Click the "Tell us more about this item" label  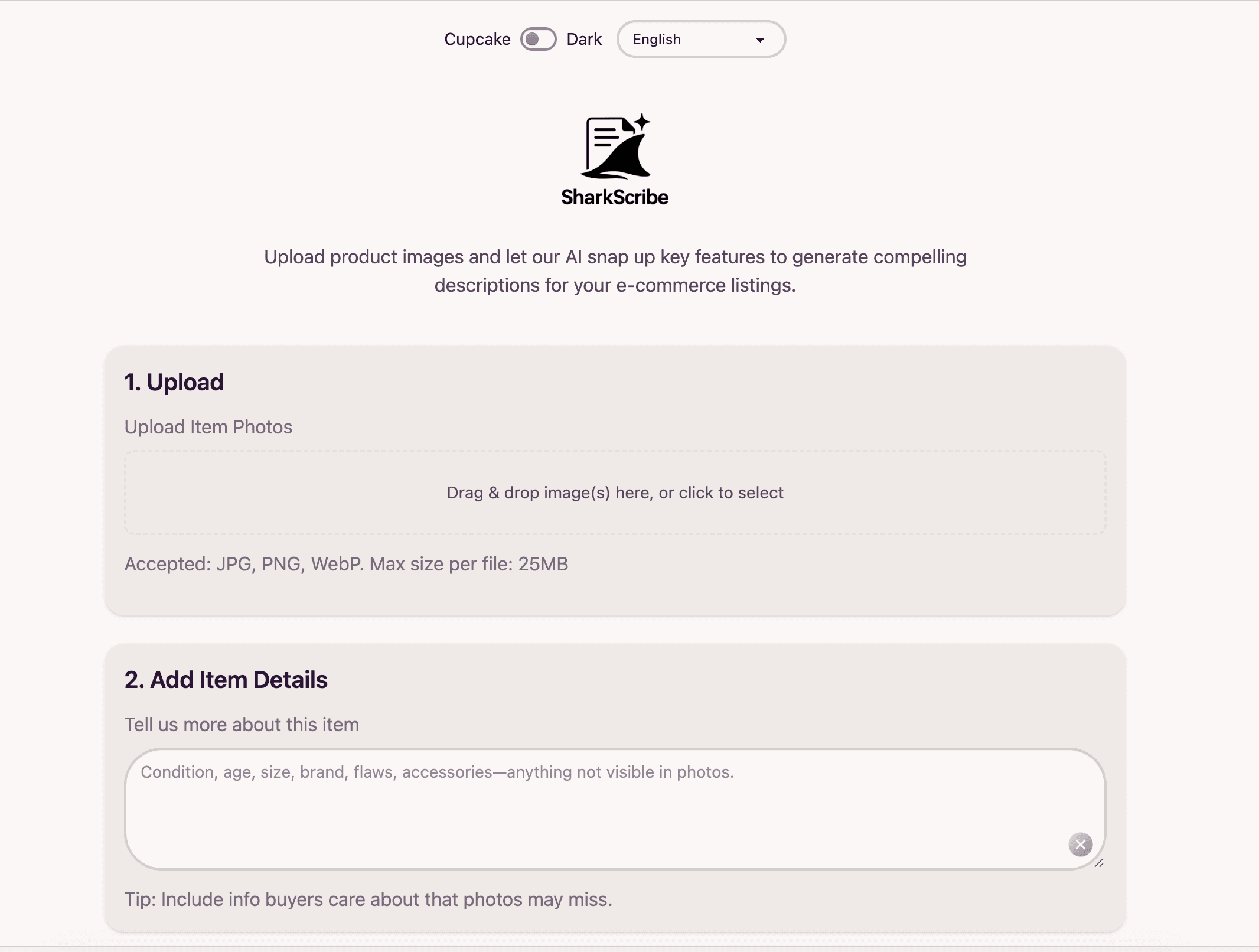pos(242,725)
